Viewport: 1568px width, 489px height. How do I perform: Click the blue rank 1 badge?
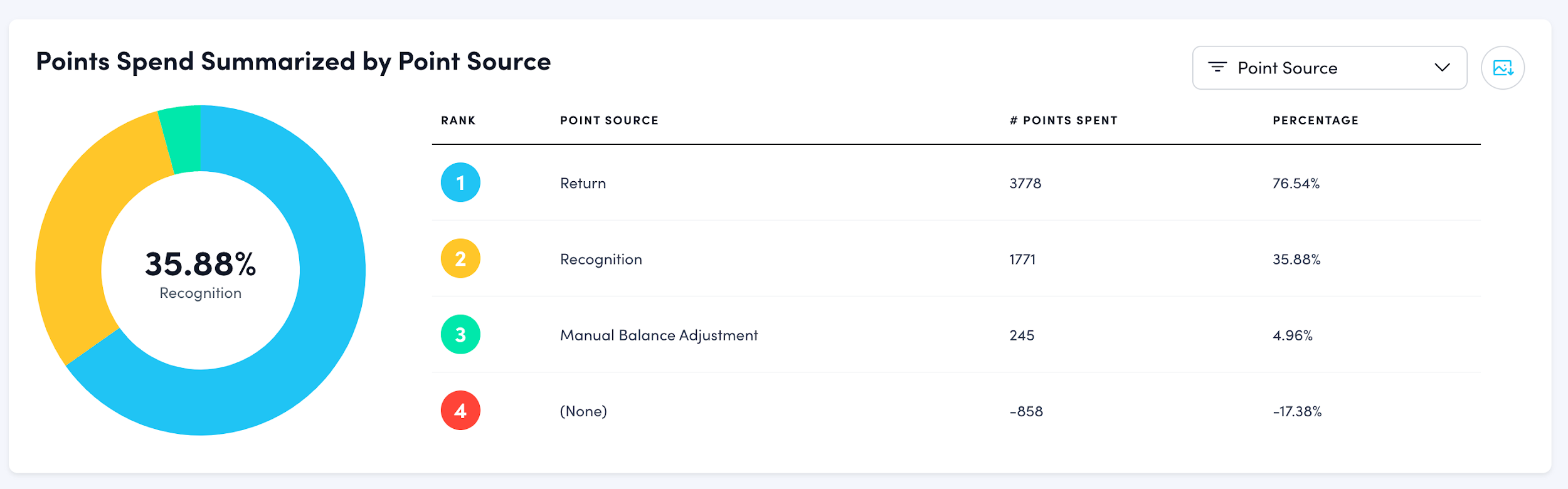coord(460,182)
